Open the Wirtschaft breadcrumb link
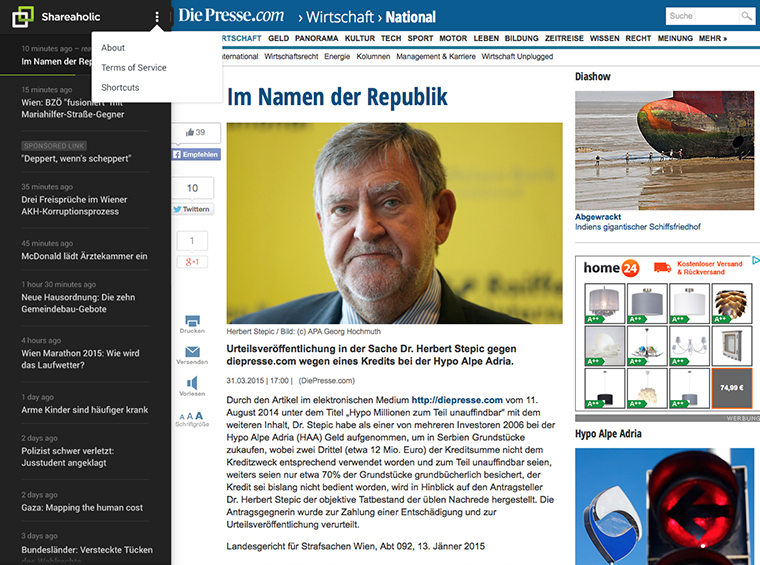The image size is (760, 565). point(340,17)
